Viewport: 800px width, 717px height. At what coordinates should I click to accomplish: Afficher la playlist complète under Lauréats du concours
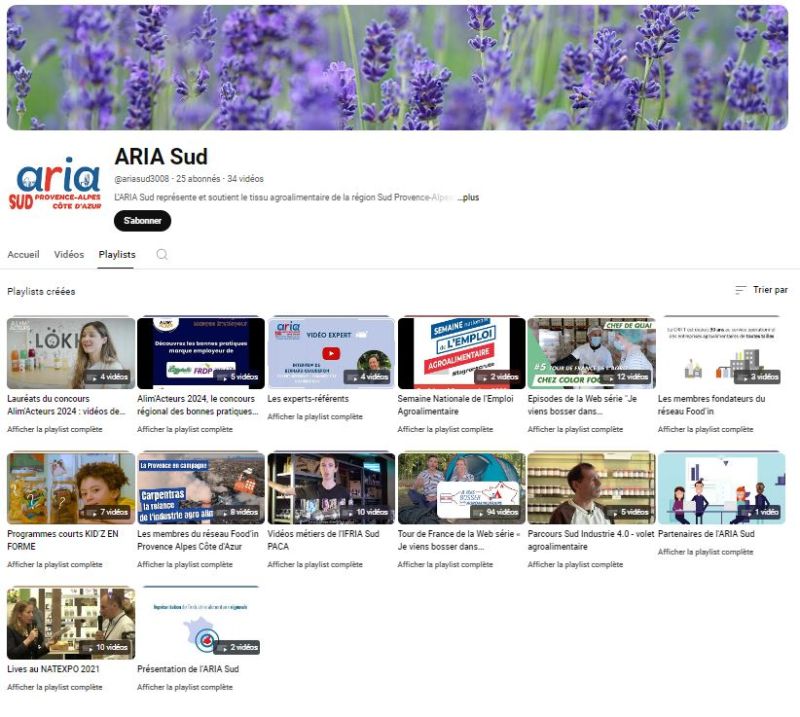coord(55,429)
